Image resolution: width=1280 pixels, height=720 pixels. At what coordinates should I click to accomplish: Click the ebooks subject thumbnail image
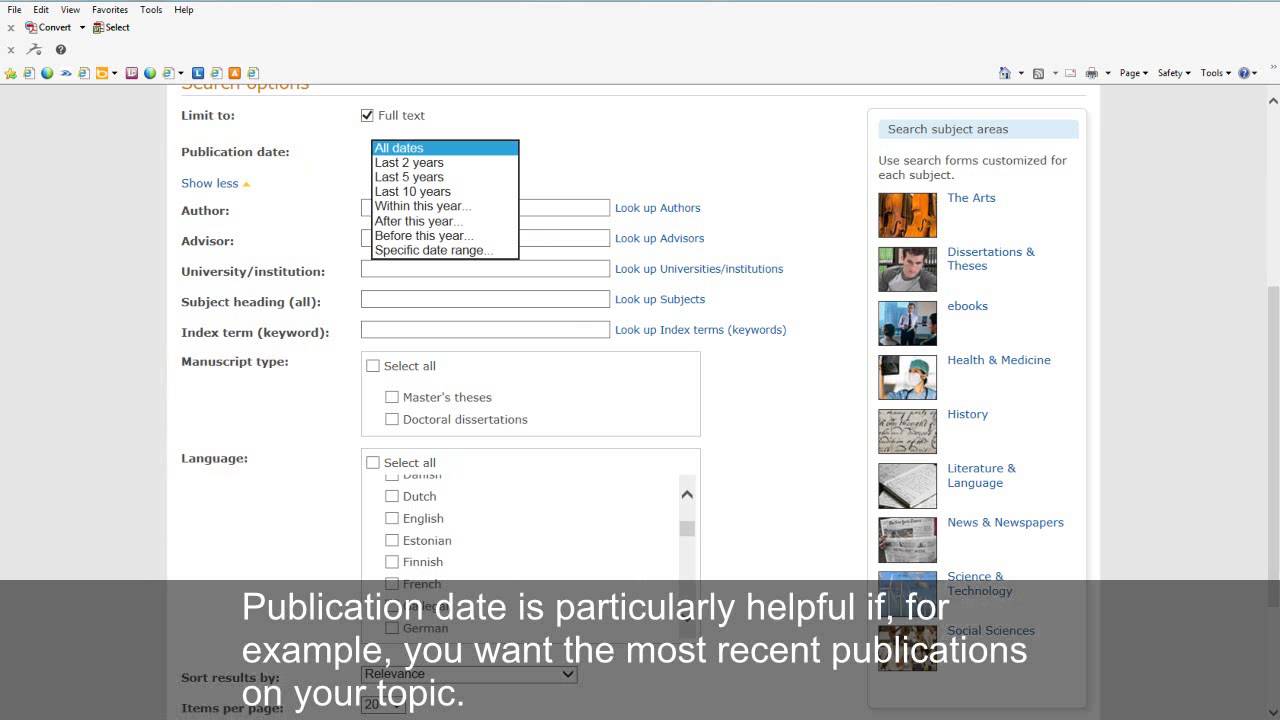907,323
